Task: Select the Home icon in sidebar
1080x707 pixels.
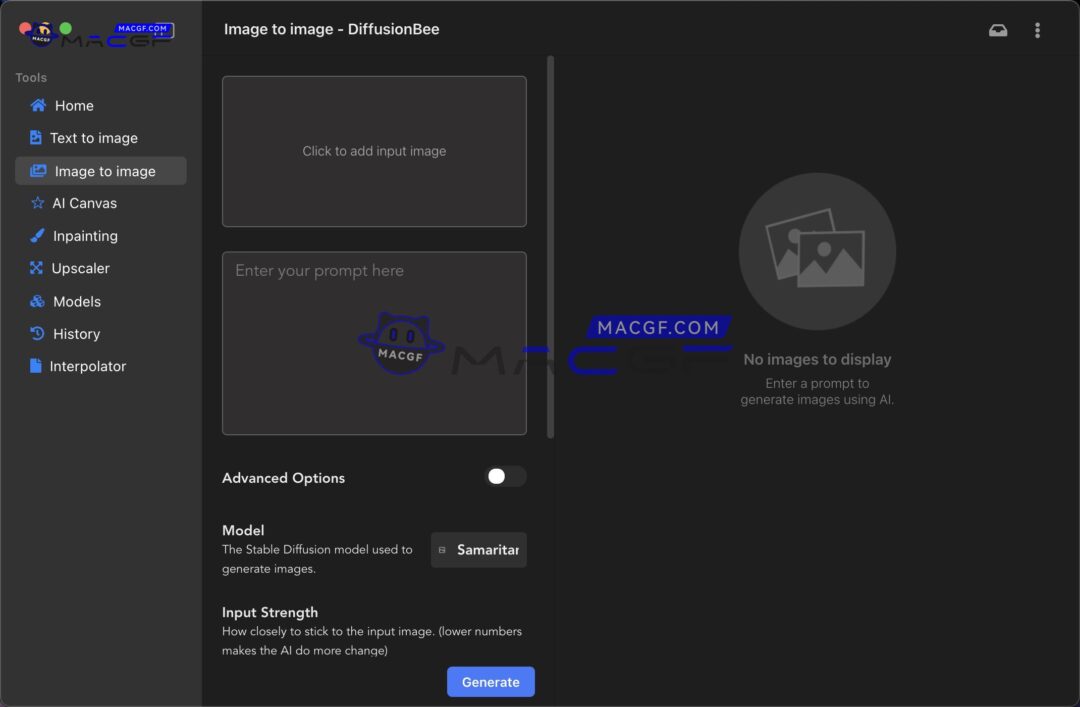Action: [x=36, y=105]
